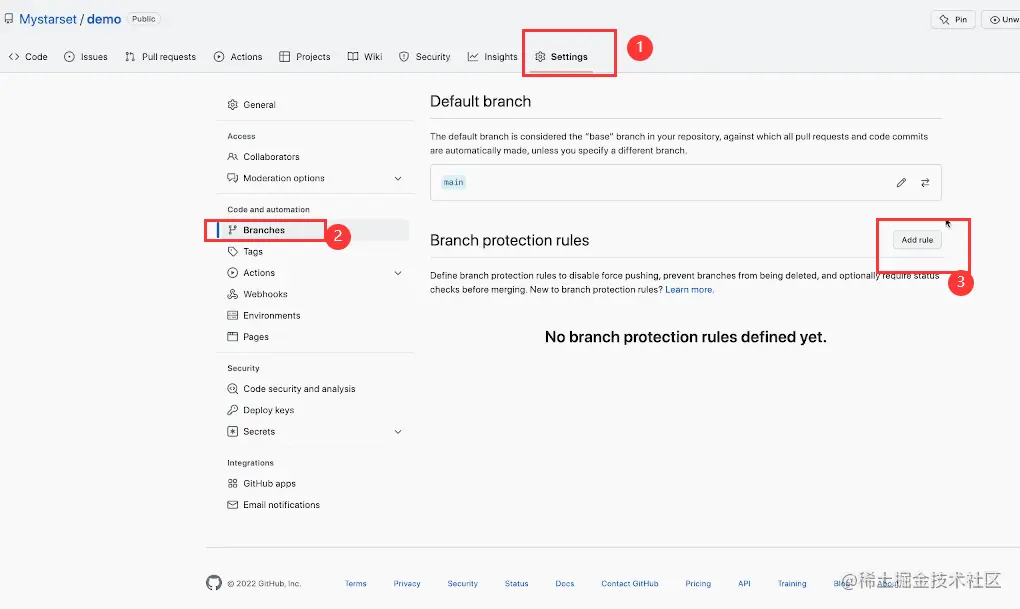Rename default branch with pencil icon
This screenshot has height=609, width=1020.
(x=901, y=182)
